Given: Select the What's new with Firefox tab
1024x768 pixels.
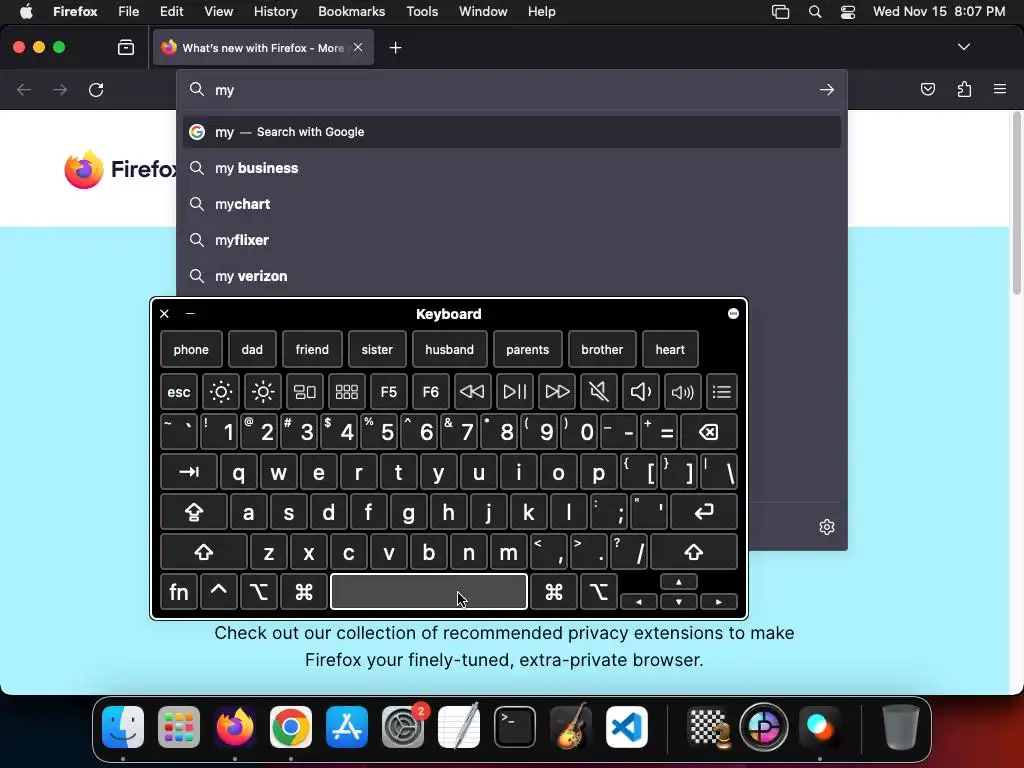Looking at the screenshot, I should [x=263, y=48].
